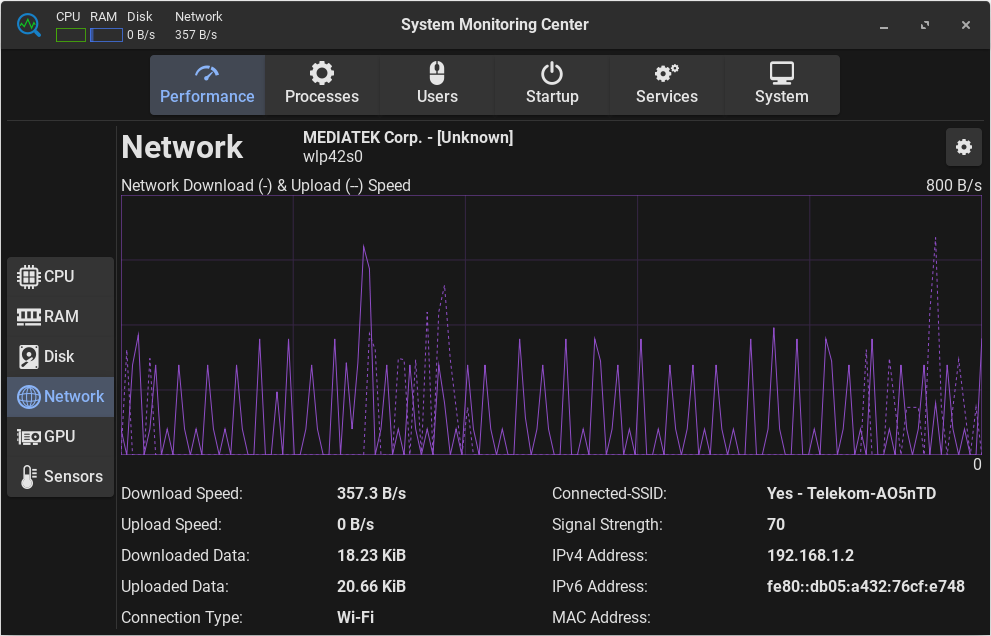Switch to the System tab
991x636 pixels.
point(781,85)
